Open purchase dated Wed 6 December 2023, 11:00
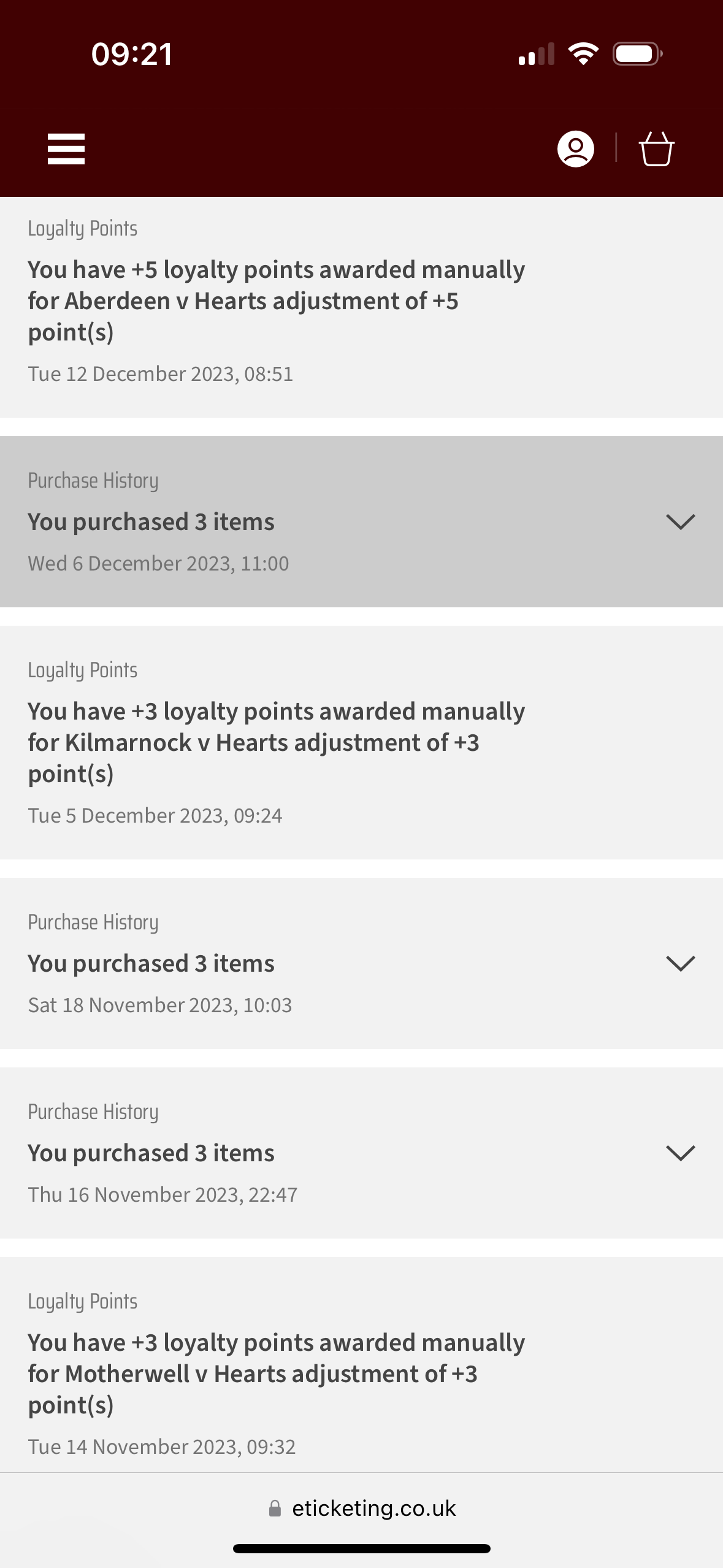 pos(158,564)
